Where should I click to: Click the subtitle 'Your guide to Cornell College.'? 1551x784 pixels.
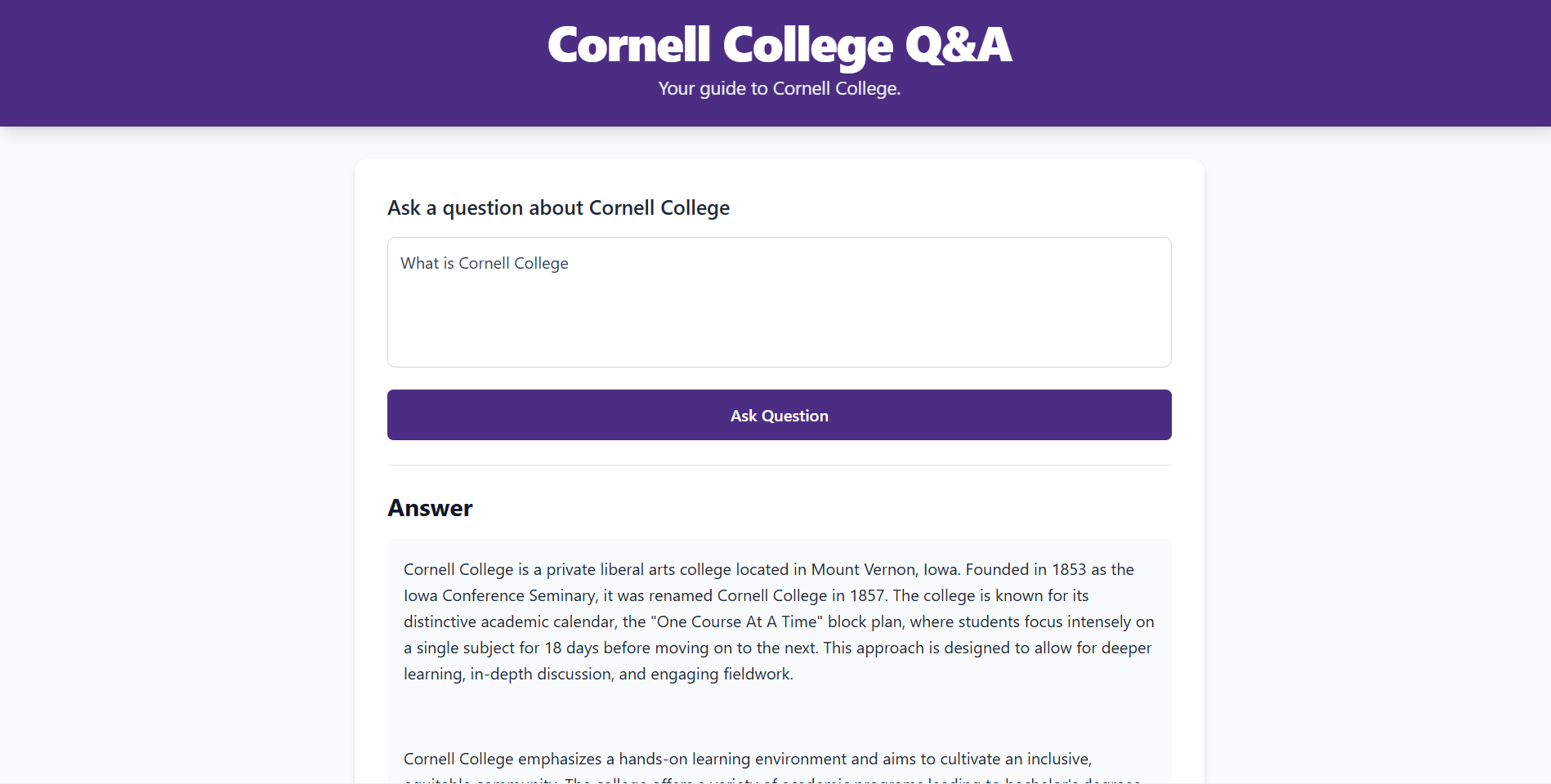[779, 88]
